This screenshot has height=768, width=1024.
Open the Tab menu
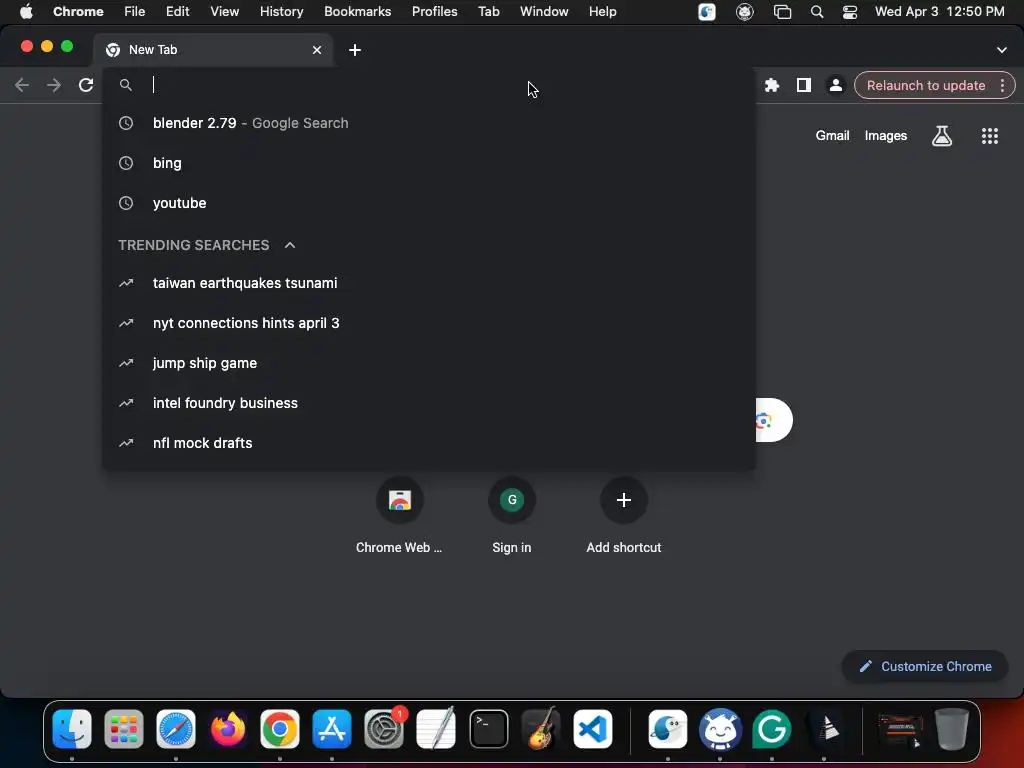[x=488, y=12]
